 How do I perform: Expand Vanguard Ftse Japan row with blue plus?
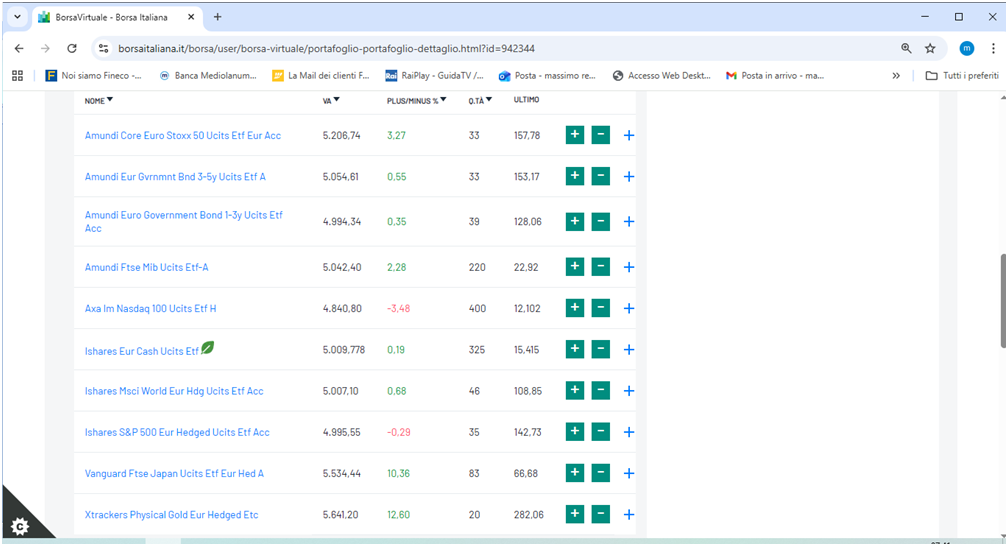pos(629,473)
